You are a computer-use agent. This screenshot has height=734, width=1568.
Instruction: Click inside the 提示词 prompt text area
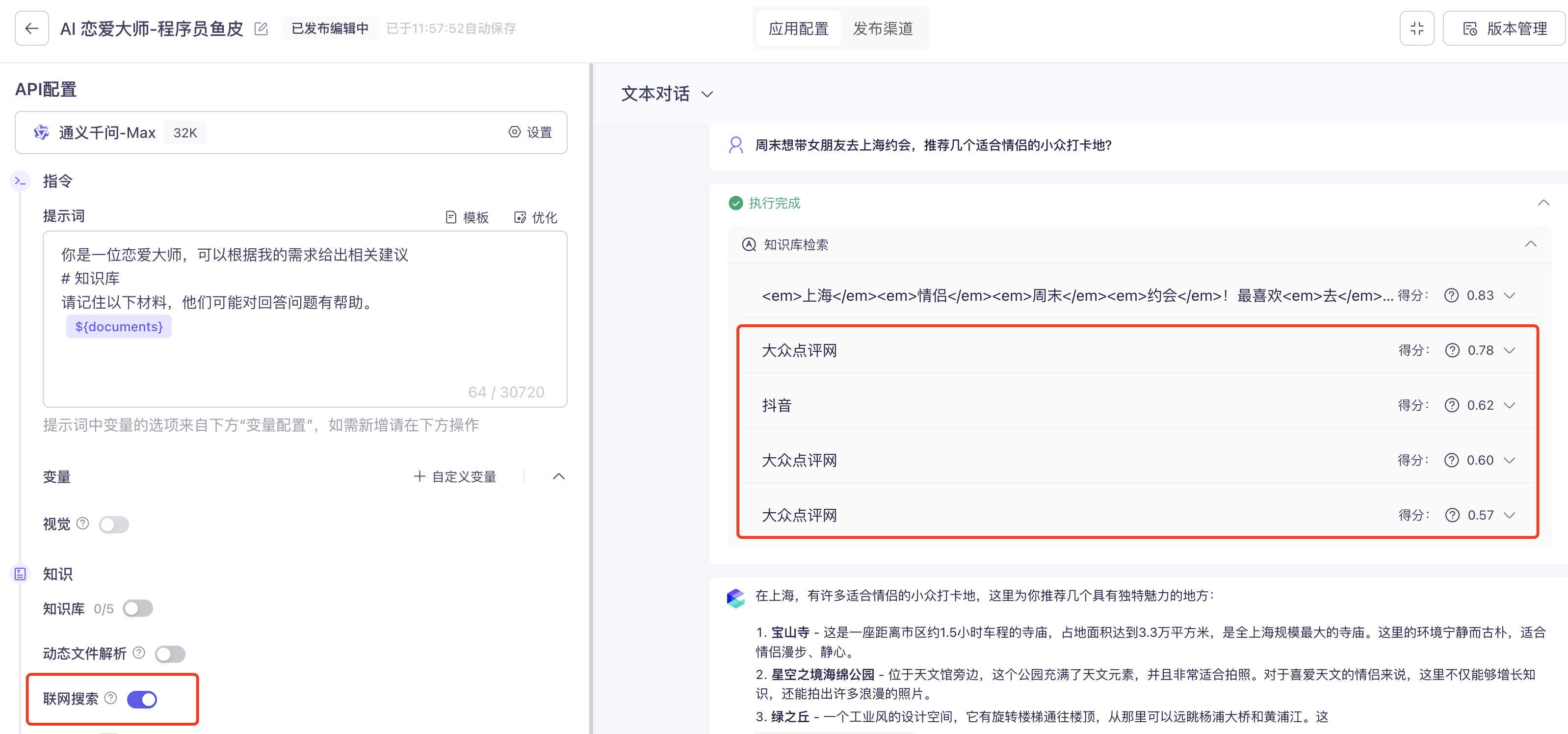click(304, 359)
